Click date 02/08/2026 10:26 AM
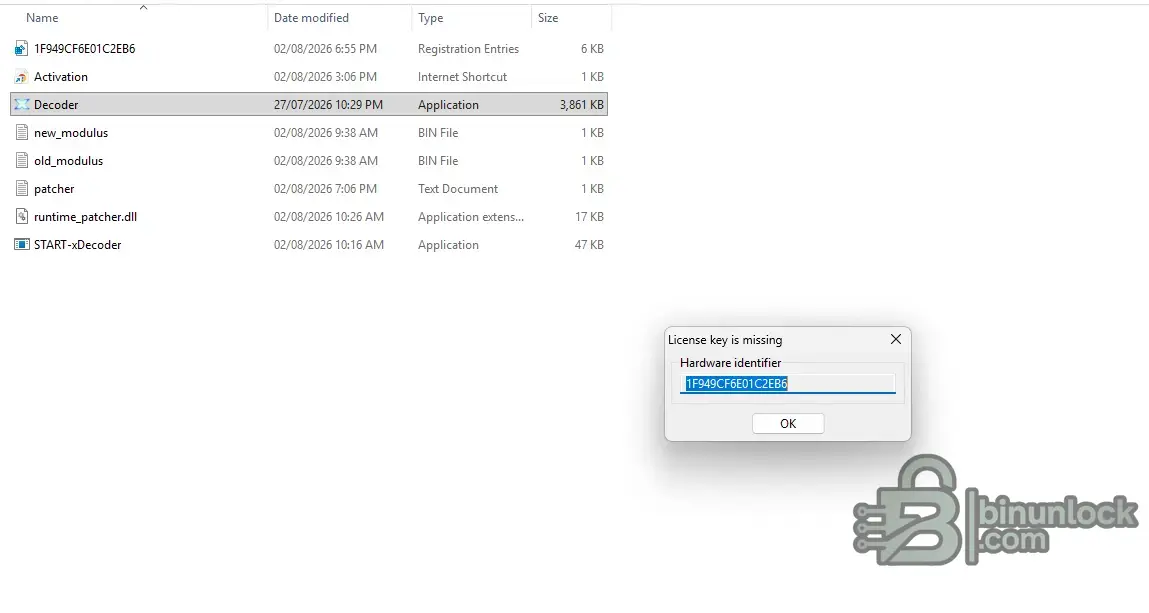Image resolution: width=1149 pixels, height=613 pixels. [x=329, y=217]
